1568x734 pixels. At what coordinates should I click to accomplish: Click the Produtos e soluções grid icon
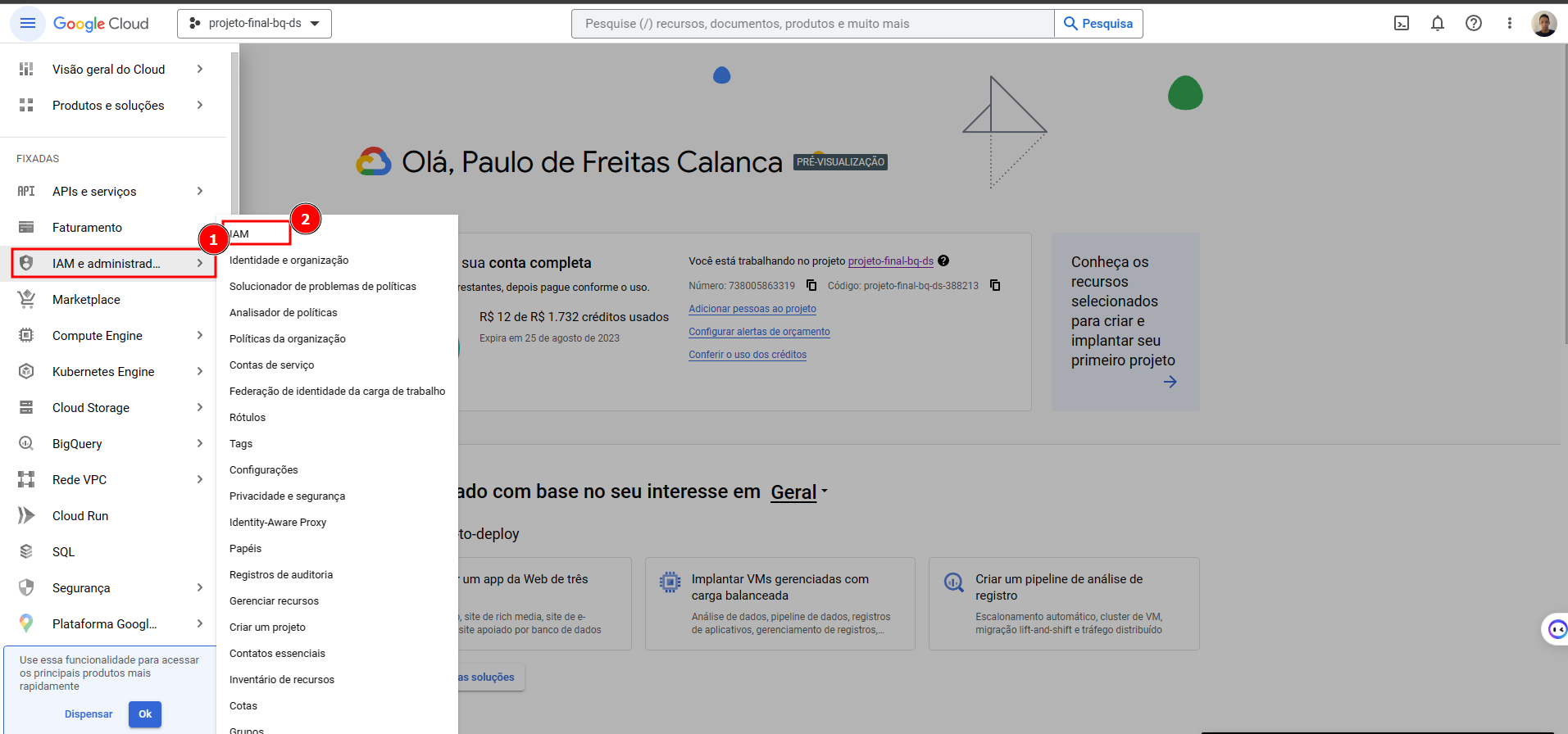[26, 105]
